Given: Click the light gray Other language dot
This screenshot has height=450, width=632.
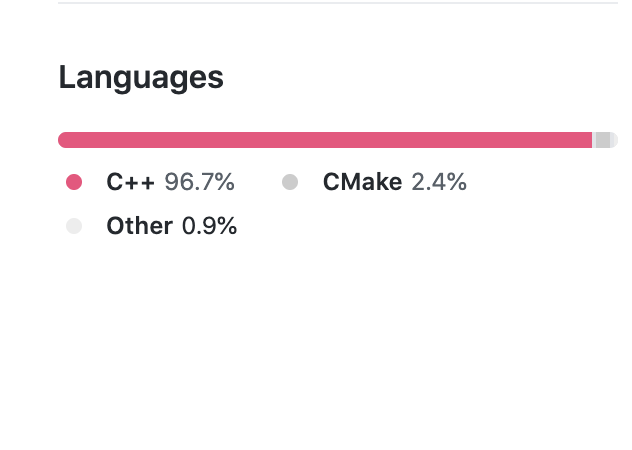Looking at the screenshot, I should 73,226.
